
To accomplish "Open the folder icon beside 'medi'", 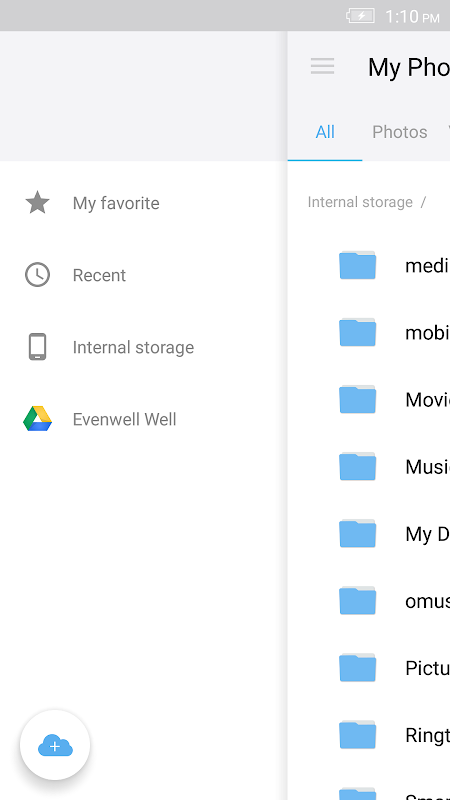I will 358,265.
